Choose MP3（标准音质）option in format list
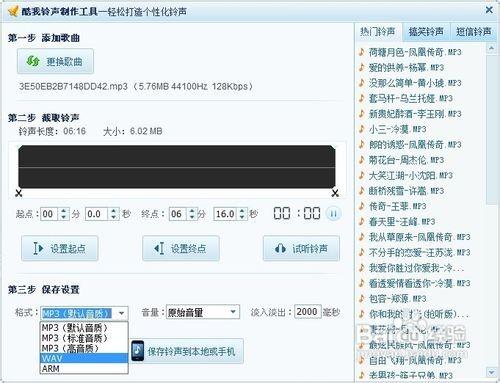Viewport: 500px width, 383px height. coord(84,338)
